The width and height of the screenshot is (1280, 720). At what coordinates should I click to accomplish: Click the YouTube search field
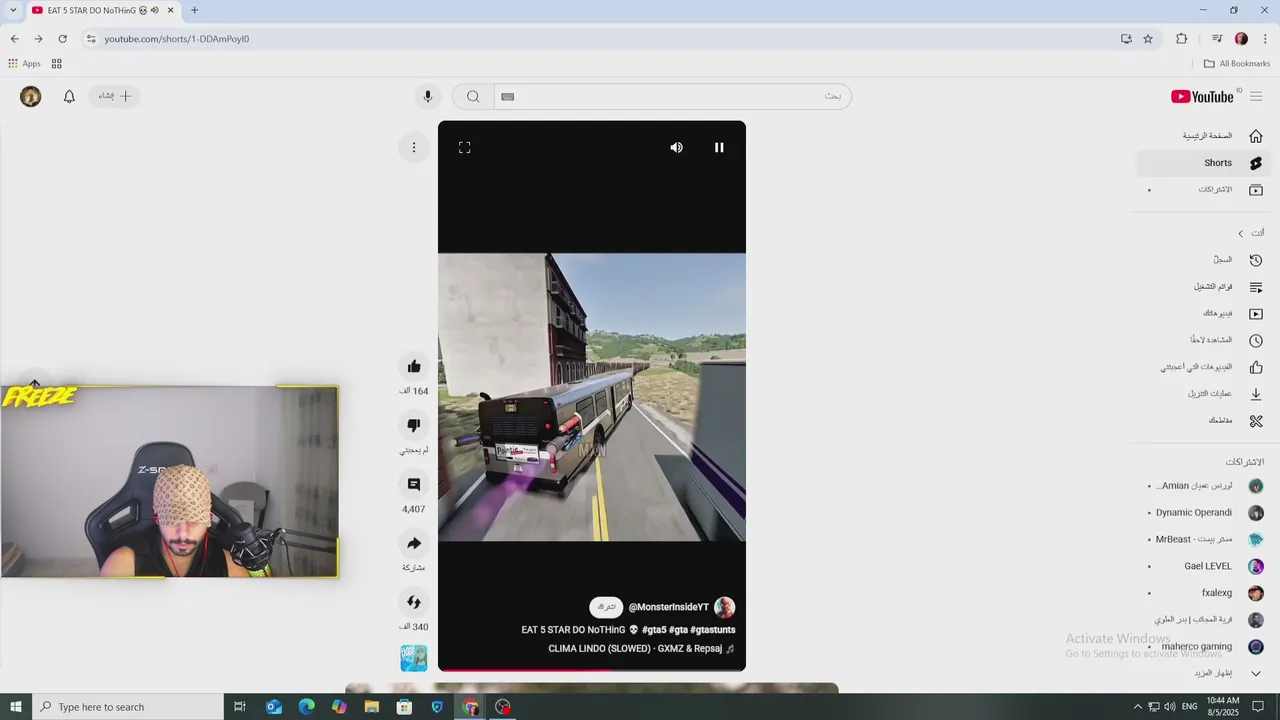(670, 96)
